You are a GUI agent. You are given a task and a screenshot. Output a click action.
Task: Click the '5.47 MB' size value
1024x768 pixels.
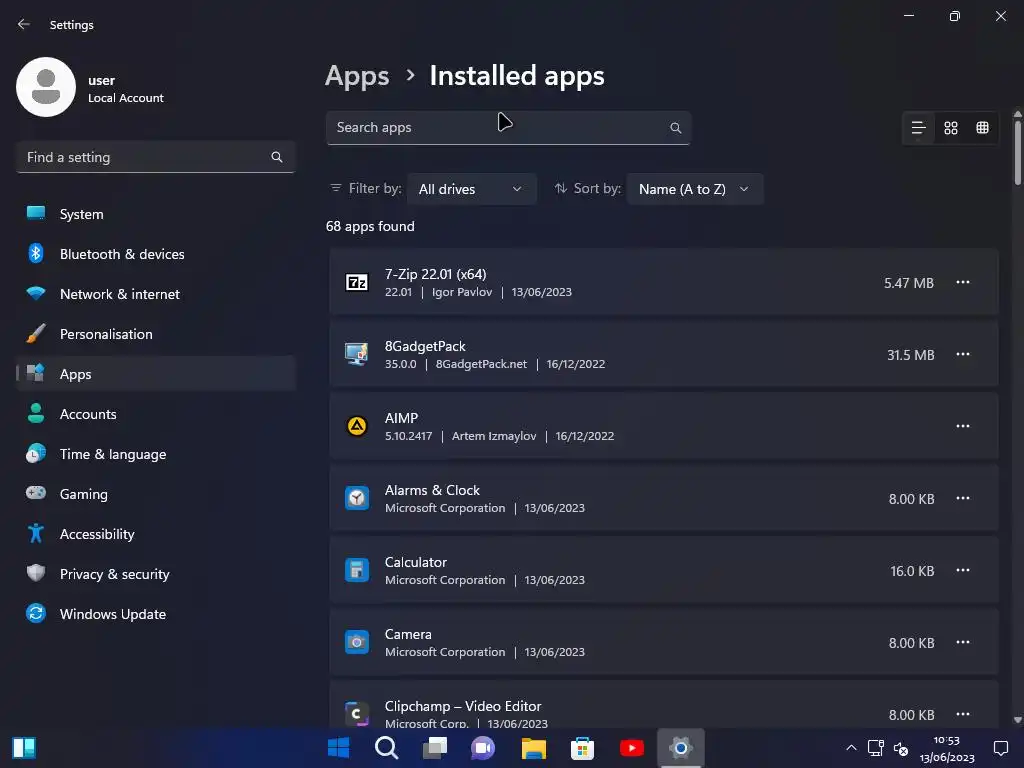908,283
